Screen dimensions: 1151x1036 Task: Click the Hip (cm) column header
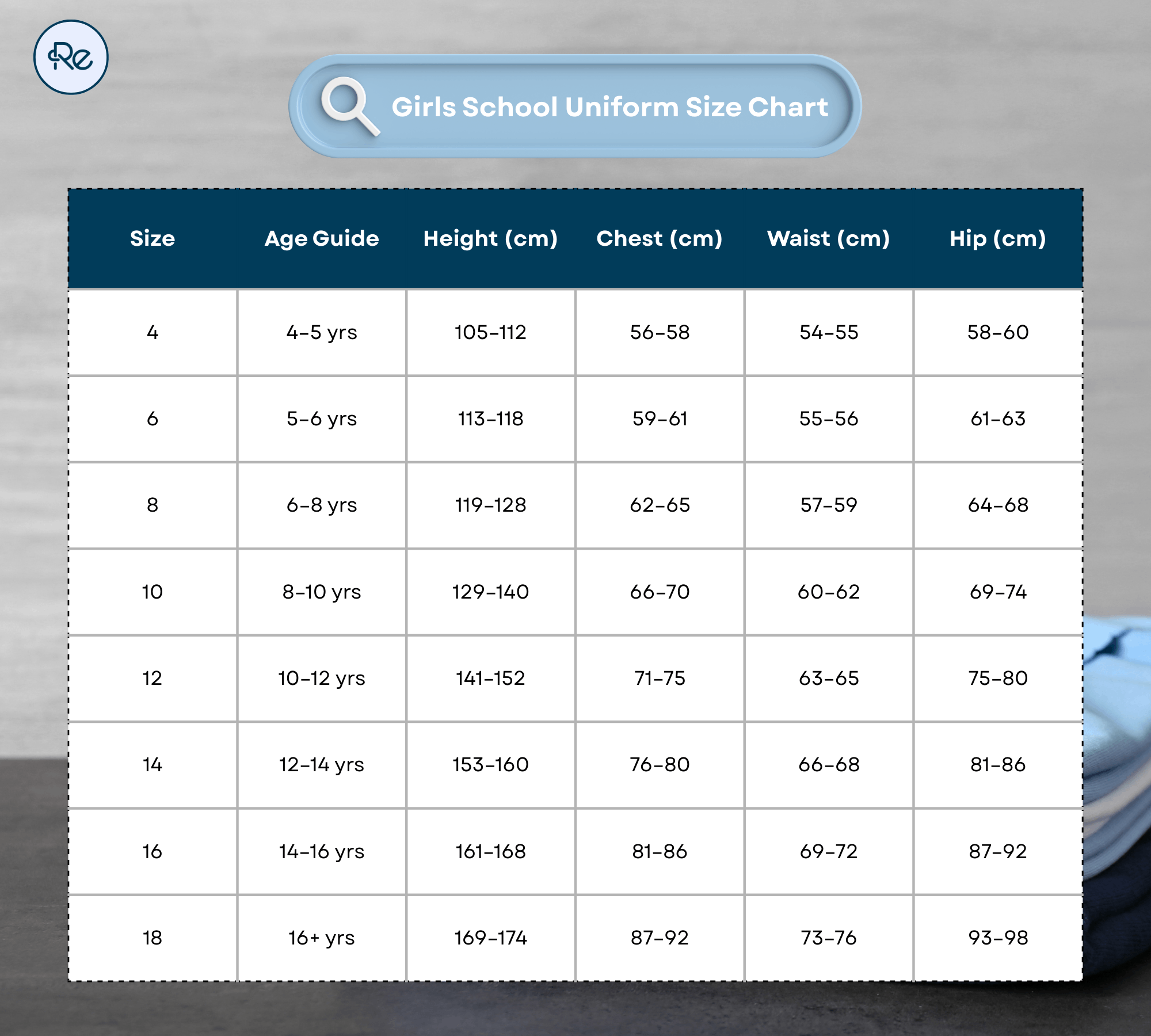click(997, 238)
